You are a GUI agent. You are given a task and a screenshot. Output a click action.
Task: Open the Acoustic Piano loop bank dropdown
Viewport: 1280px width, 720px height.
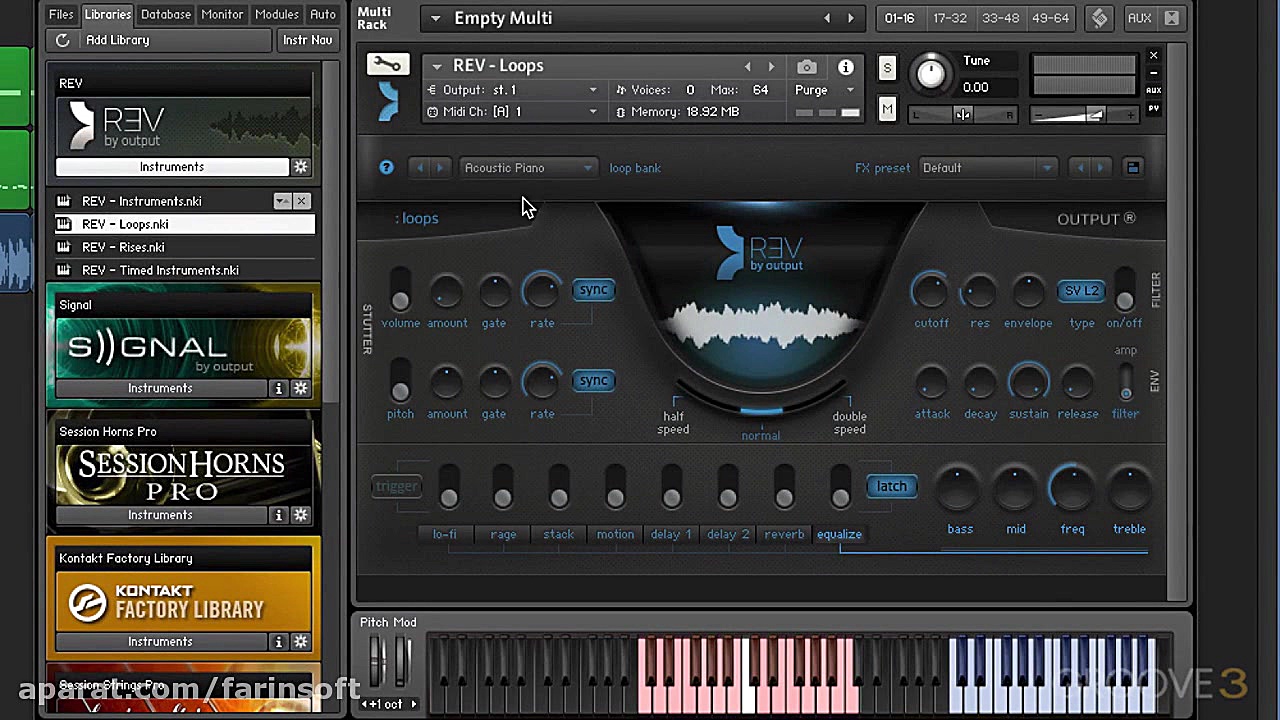point(528,168)
